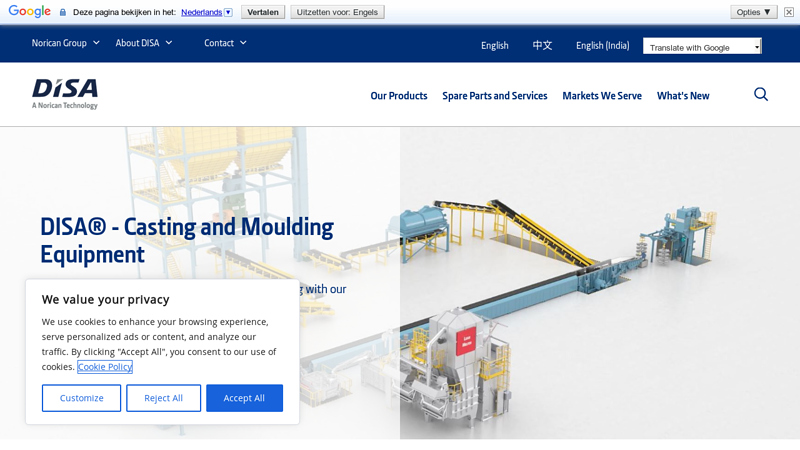Open the Markets We Serve menu
This screenshot has height=450, width=800.
(602, 95)
